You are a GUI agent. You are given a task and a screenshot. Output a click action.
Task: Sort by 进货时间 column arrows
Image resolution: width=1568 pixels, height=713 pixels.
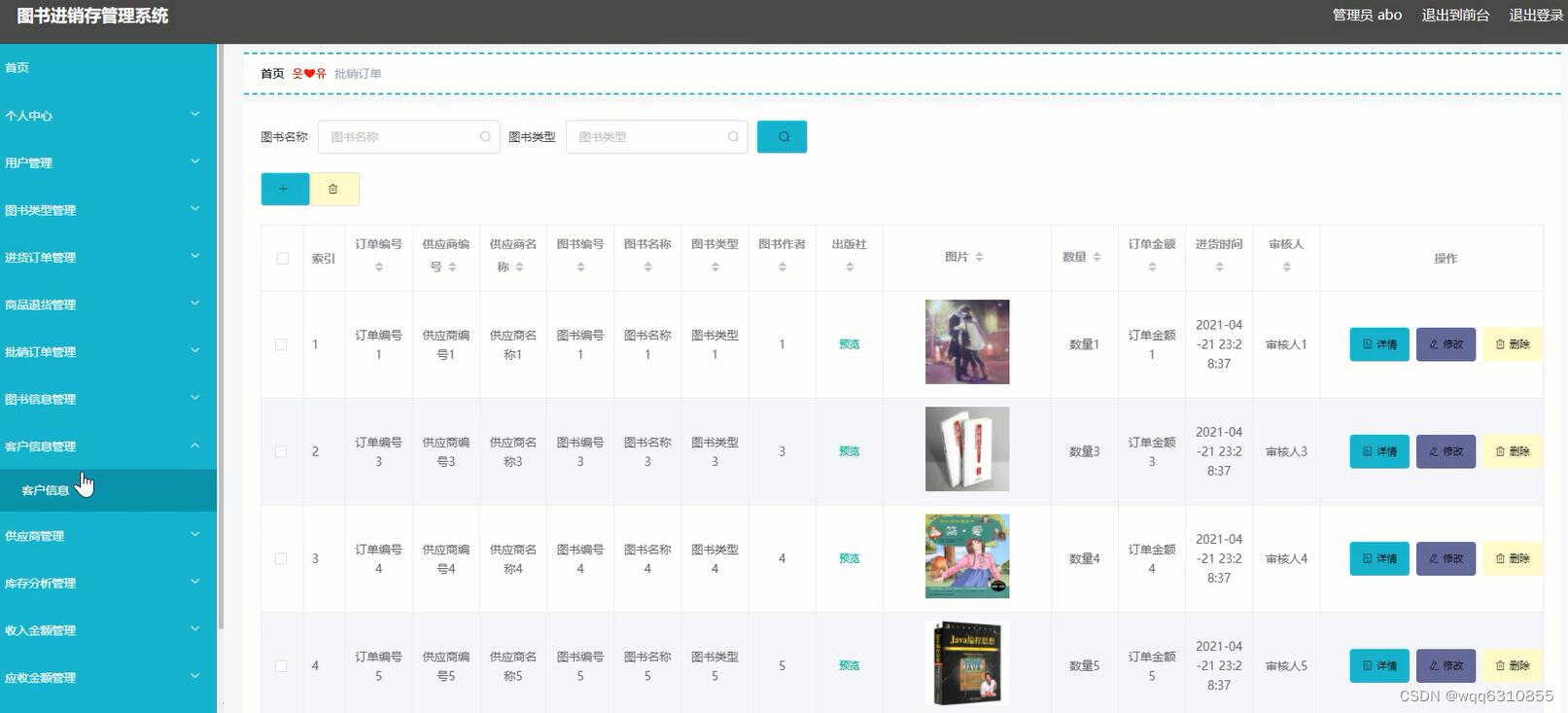tap(1219, 267)
